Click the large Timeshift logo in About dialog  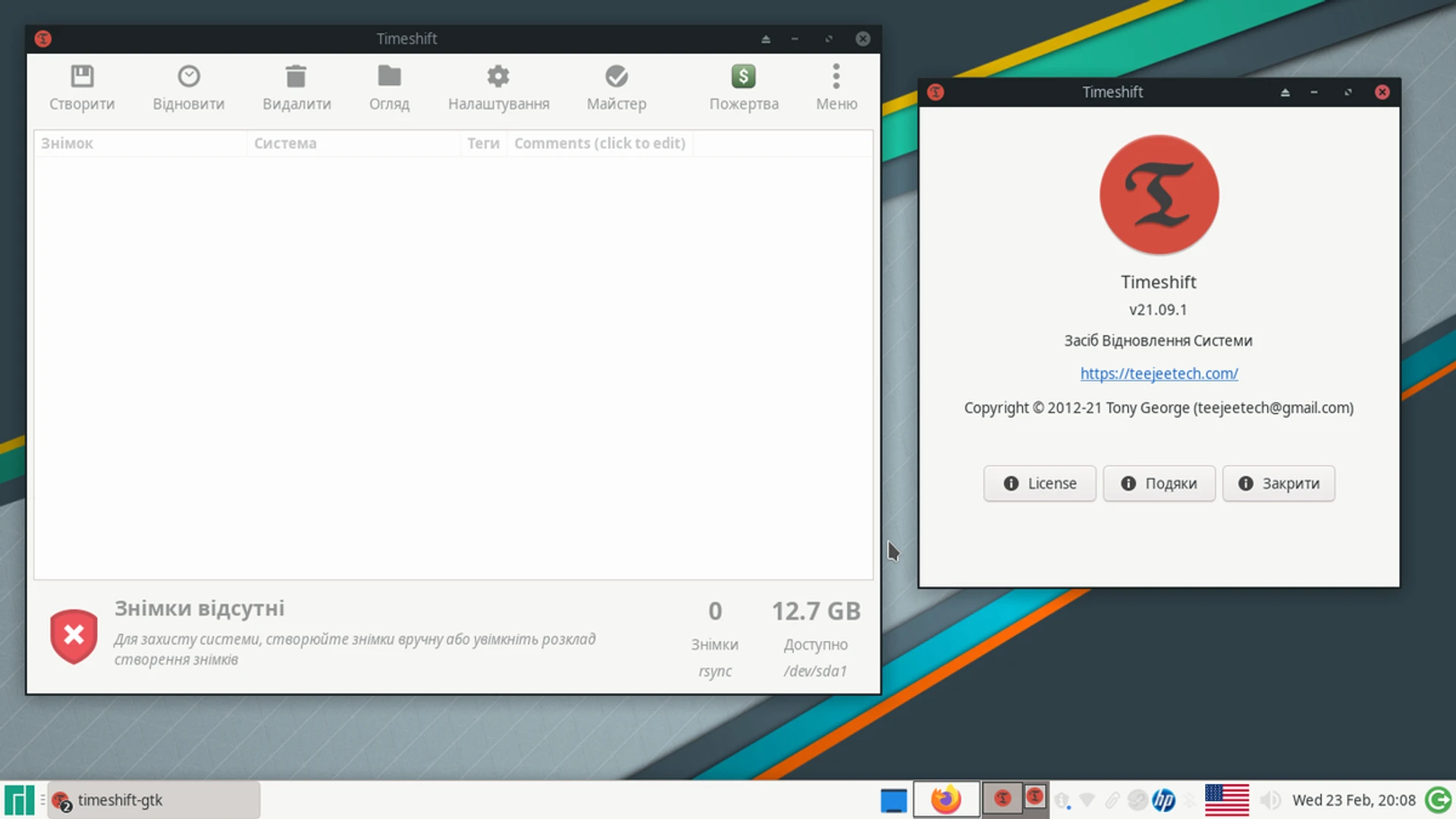[x=1159, y=195]
